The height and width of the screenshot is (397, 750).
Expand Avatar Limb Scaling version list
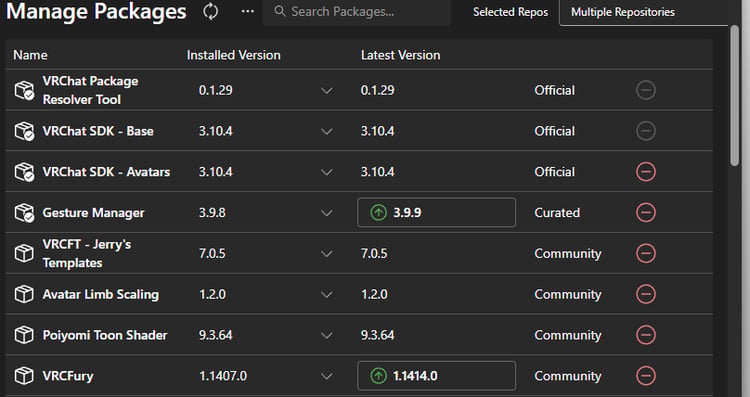tap(327, 295)
